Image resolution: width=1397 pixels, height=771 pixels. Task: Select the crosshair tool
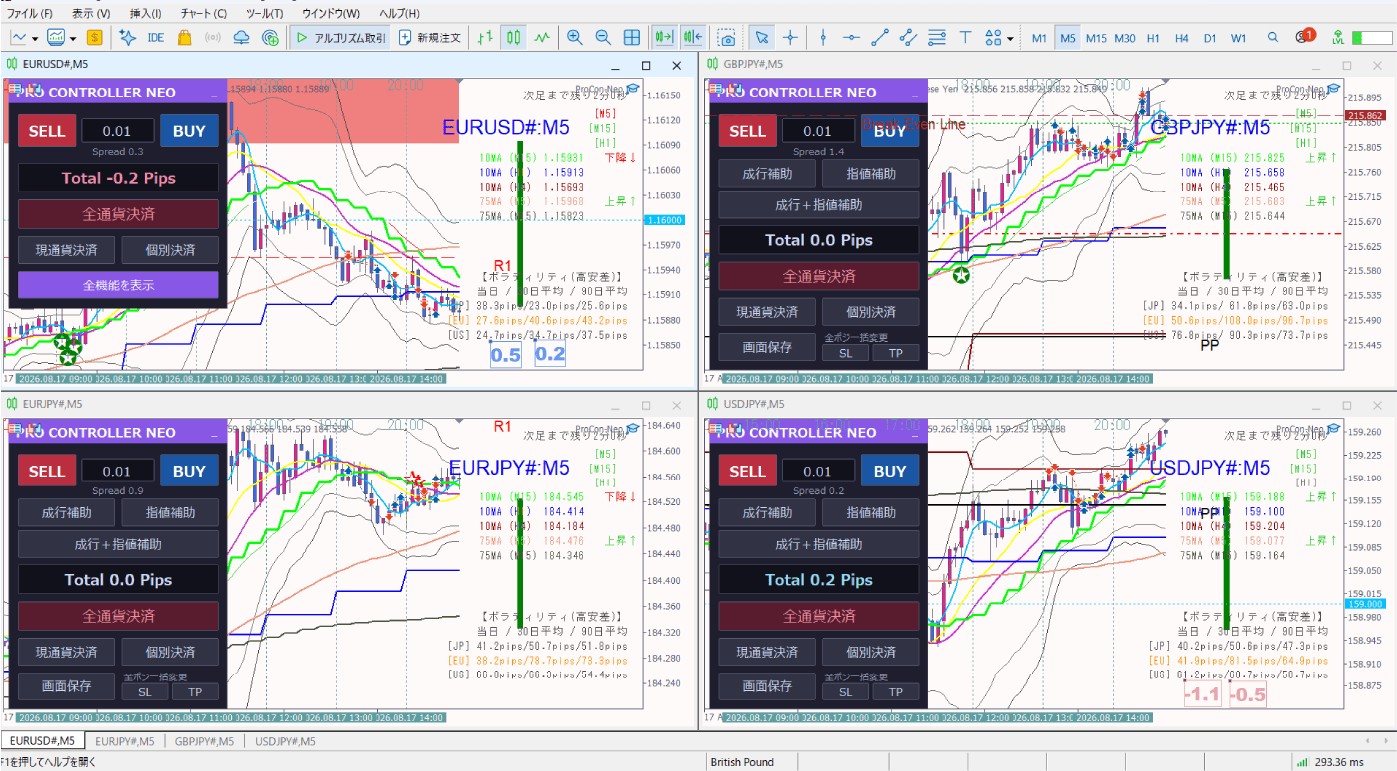[x=790, y=37]
